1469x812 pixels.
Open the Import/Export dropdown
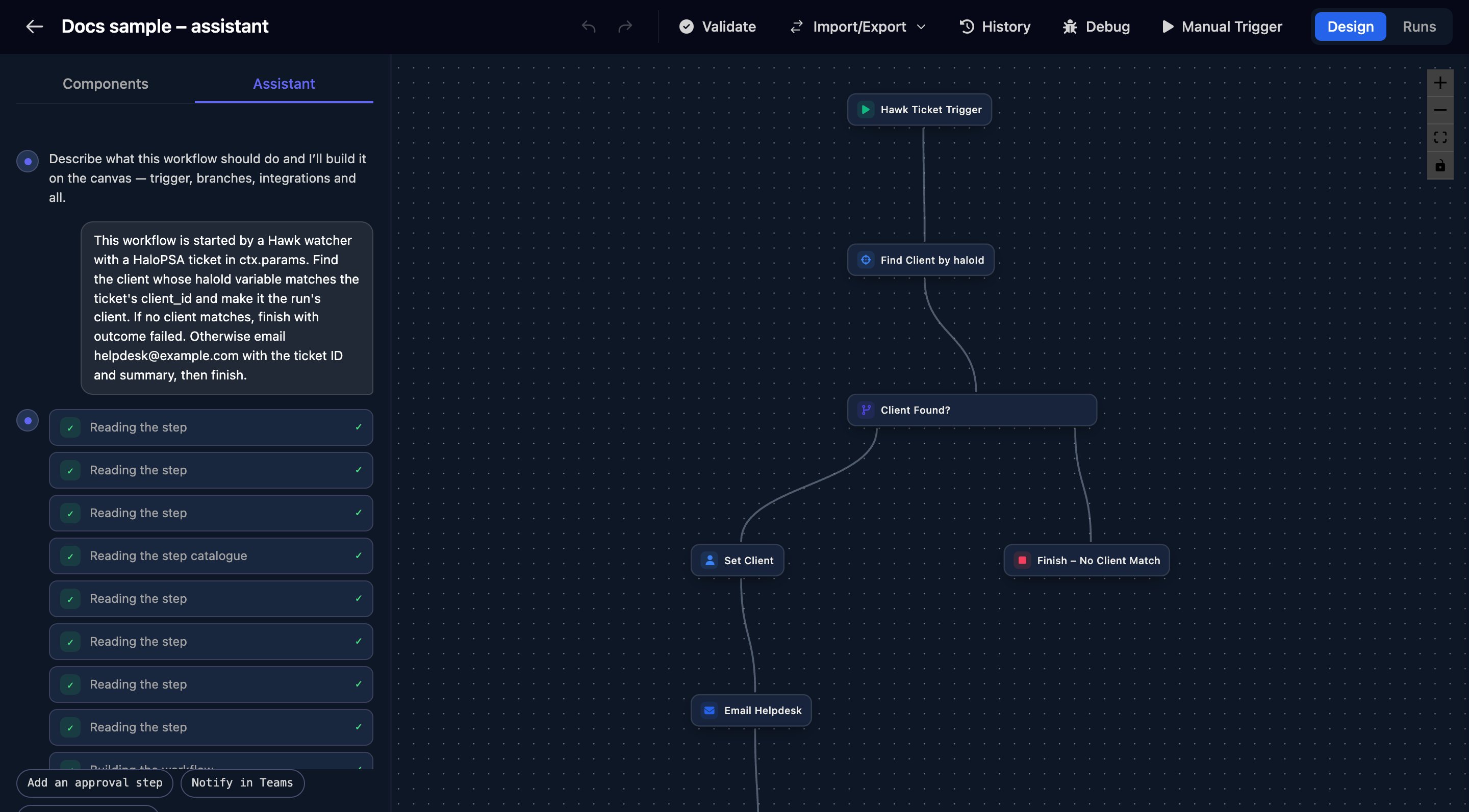coord(857,26)
